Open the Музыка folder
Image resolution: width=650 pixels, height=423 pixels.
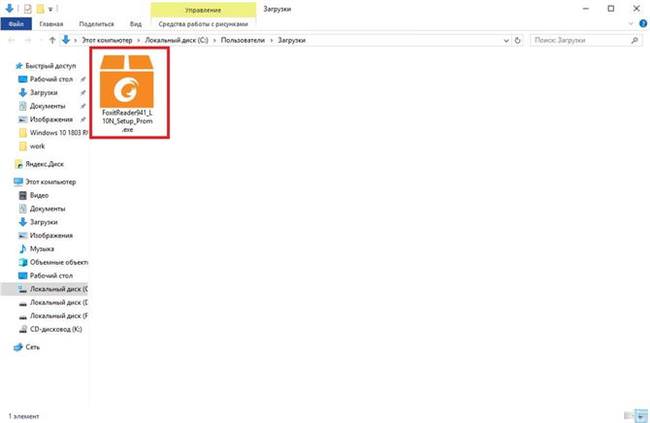pos(42,249)
